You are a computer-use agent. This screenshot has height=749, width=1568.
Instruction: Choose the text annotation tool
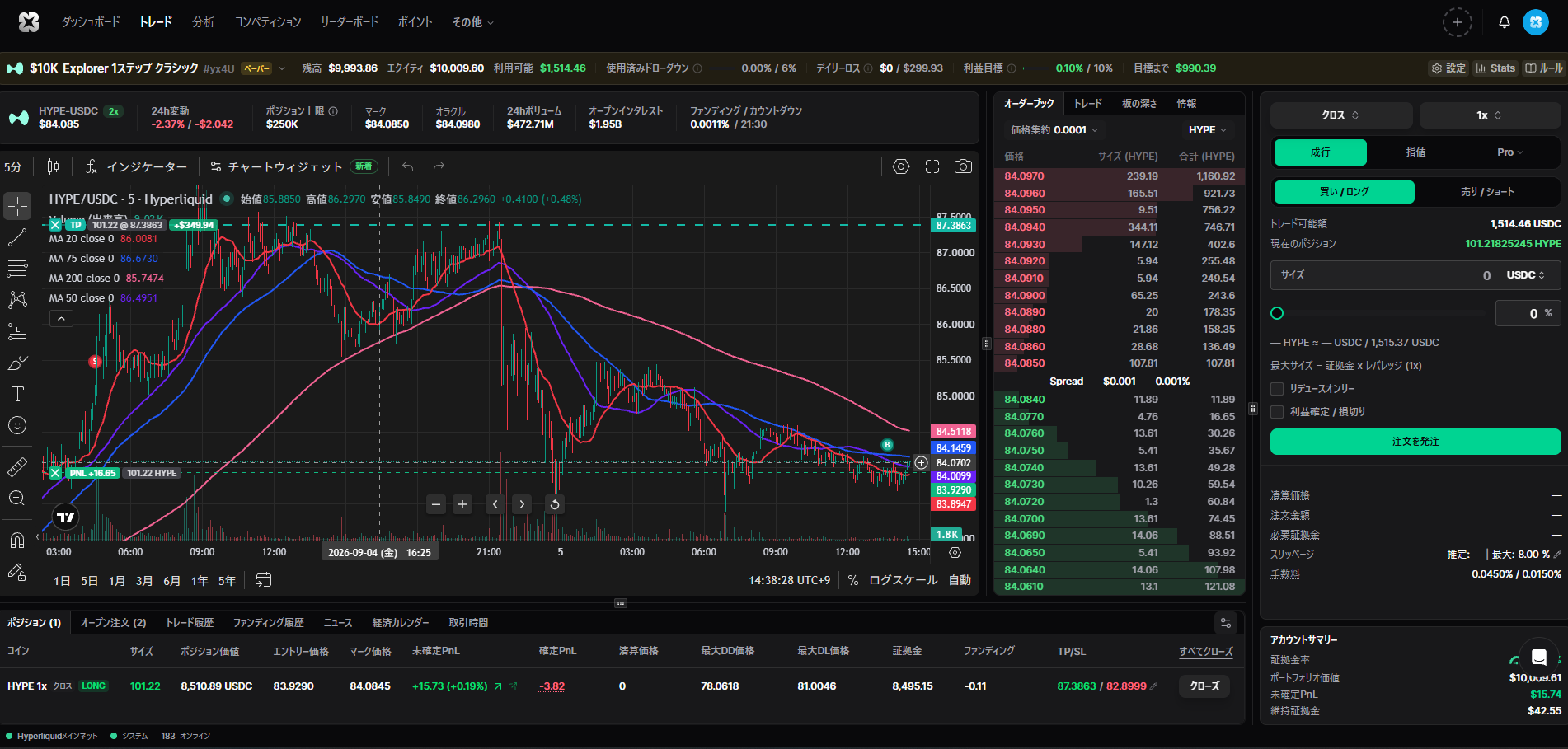point(17,394)
